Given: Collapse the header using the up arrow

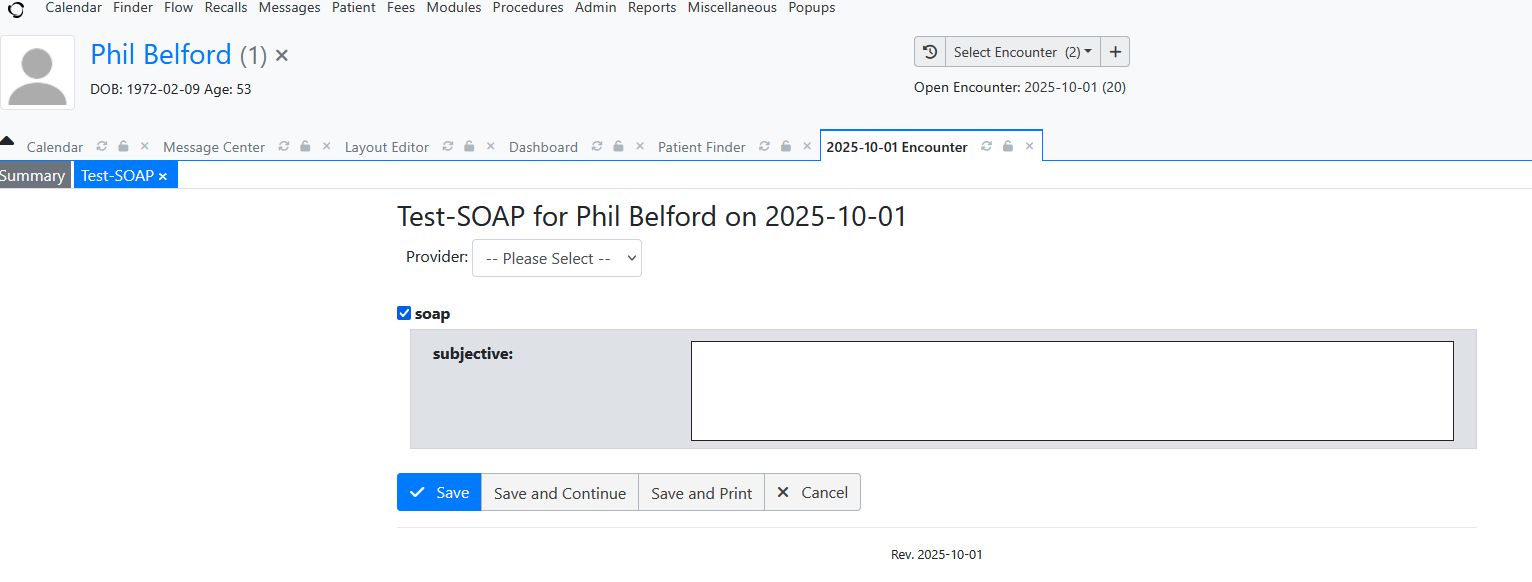Looking at the screenshot, I should (7, 141).
